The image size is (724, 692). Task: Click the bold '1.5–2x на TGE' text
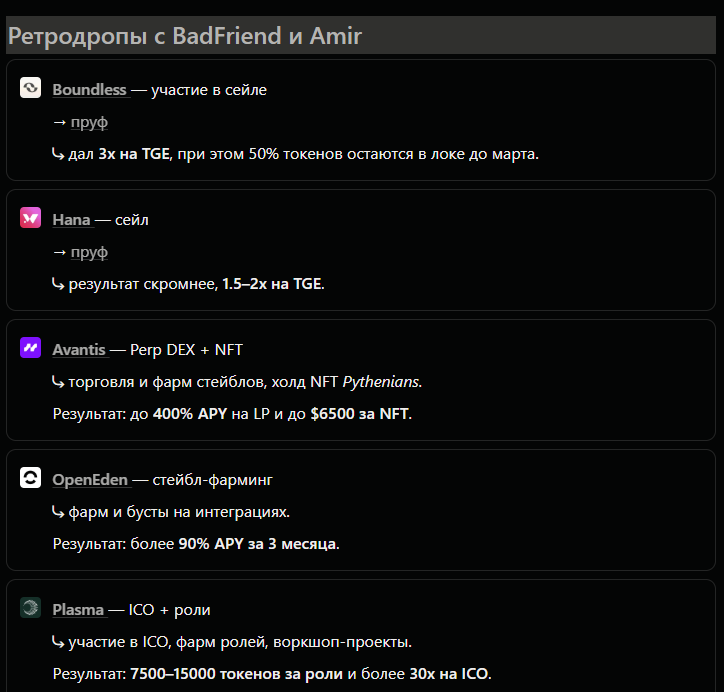click(272, 284)
